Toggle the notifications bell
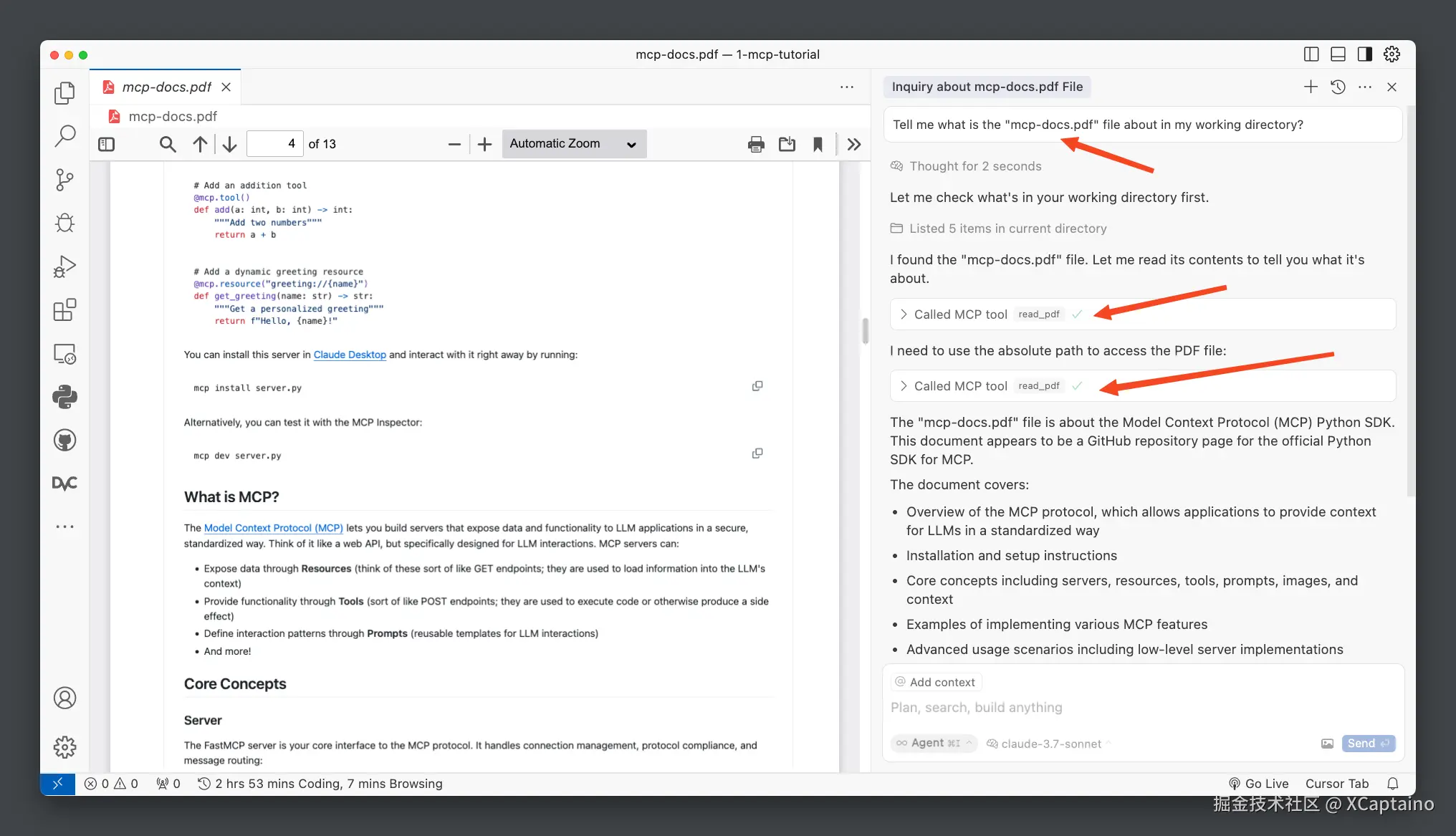Viewport: 1456px width, 836px height. (x=1394, y=783)
